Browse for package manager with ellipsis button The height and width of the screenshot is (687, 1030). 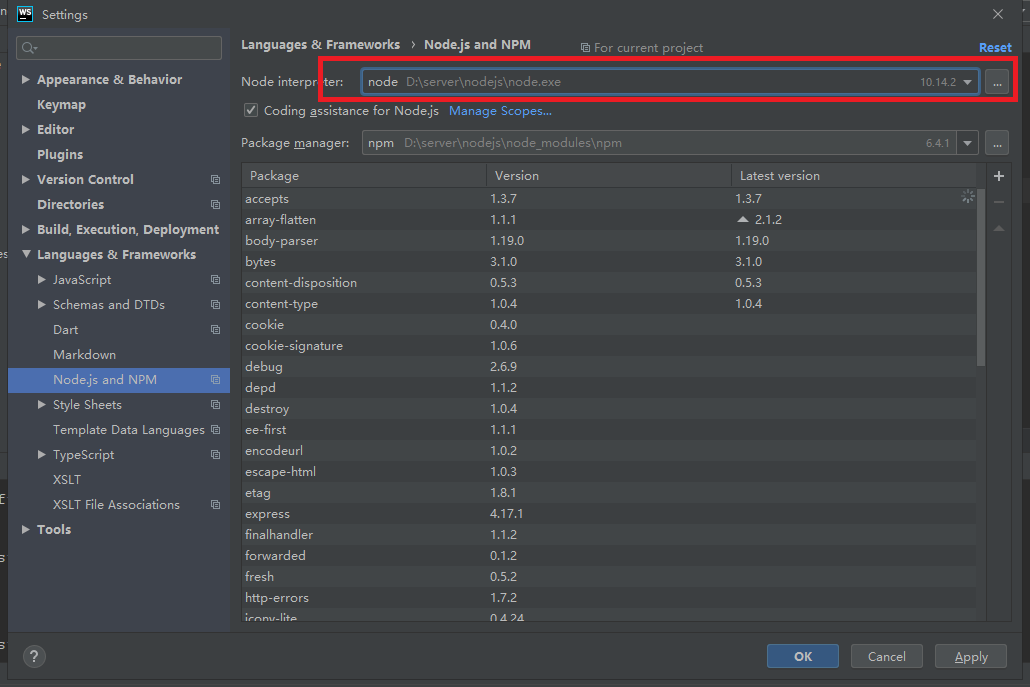pyautogui.click(x=997, y=143)
